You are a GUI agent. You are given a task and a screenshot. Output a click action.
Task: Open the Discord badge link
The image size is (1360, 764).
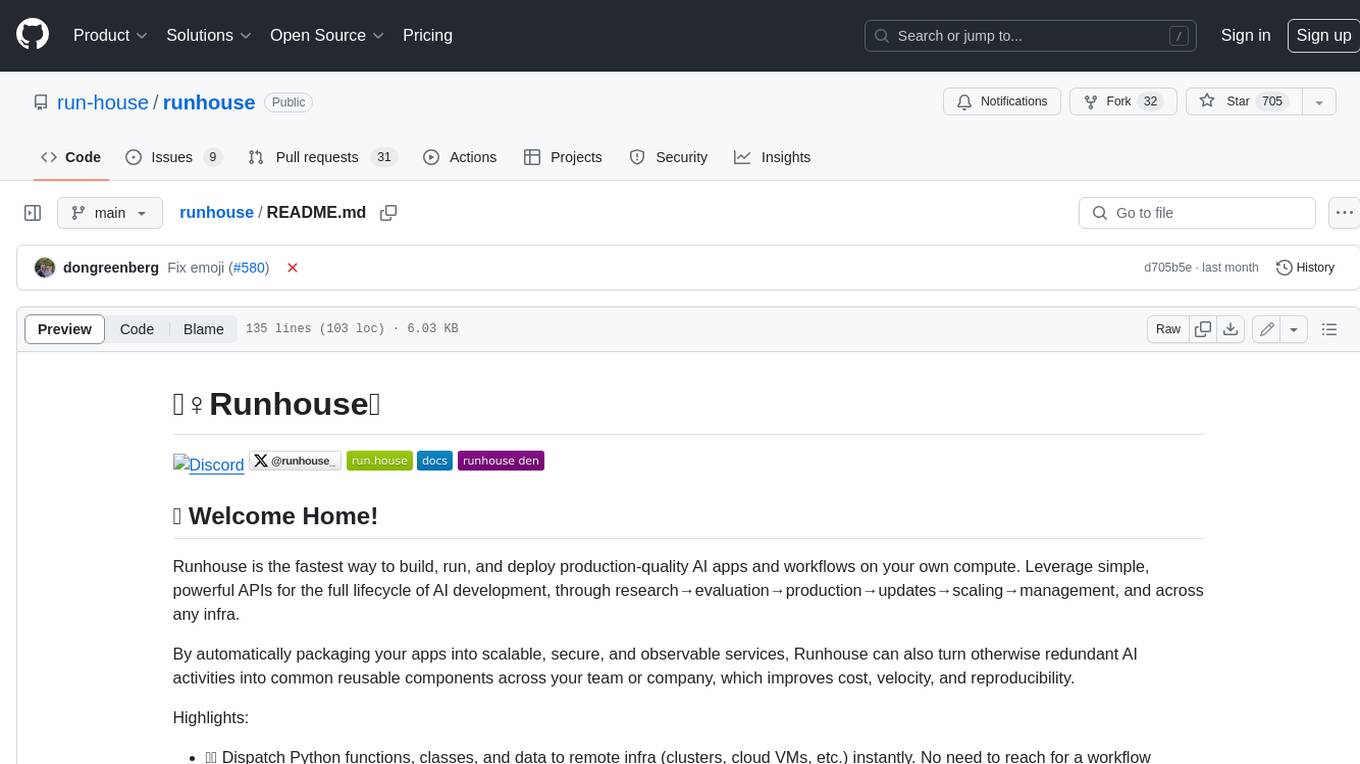[209, 464]
